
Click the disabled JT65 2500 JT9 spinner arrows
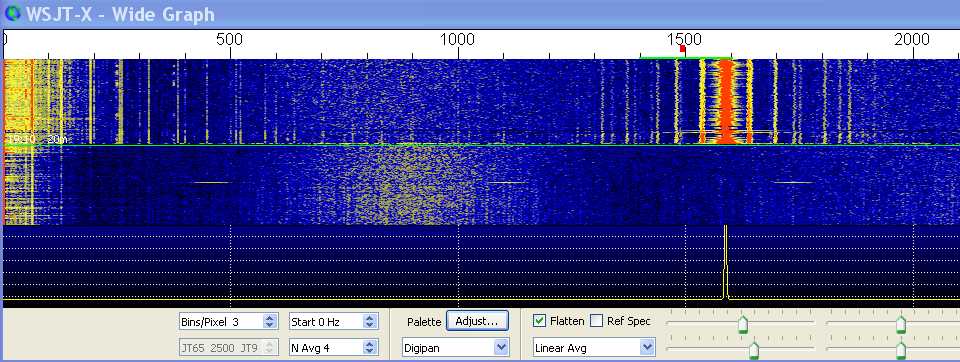point(270,347)
